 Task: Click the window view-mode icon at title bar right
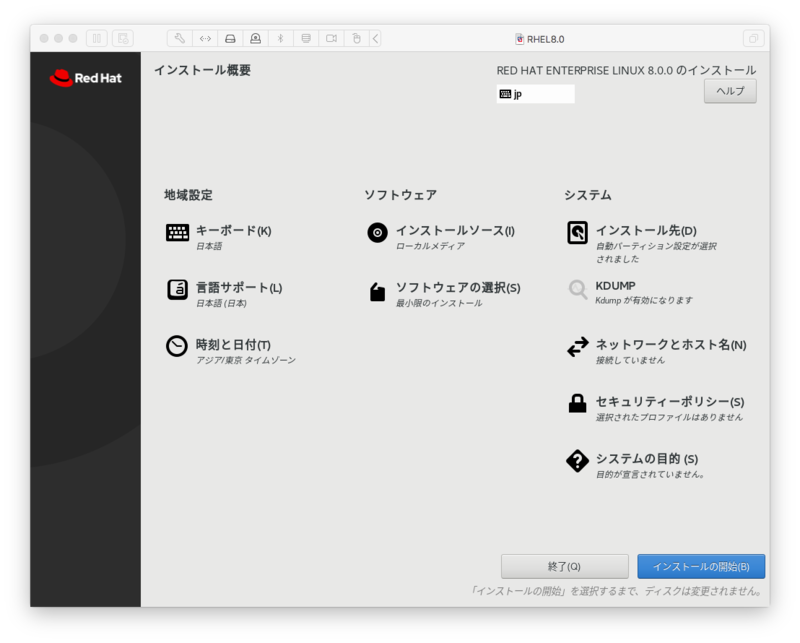pyautogui.click(x=753, y=38)
